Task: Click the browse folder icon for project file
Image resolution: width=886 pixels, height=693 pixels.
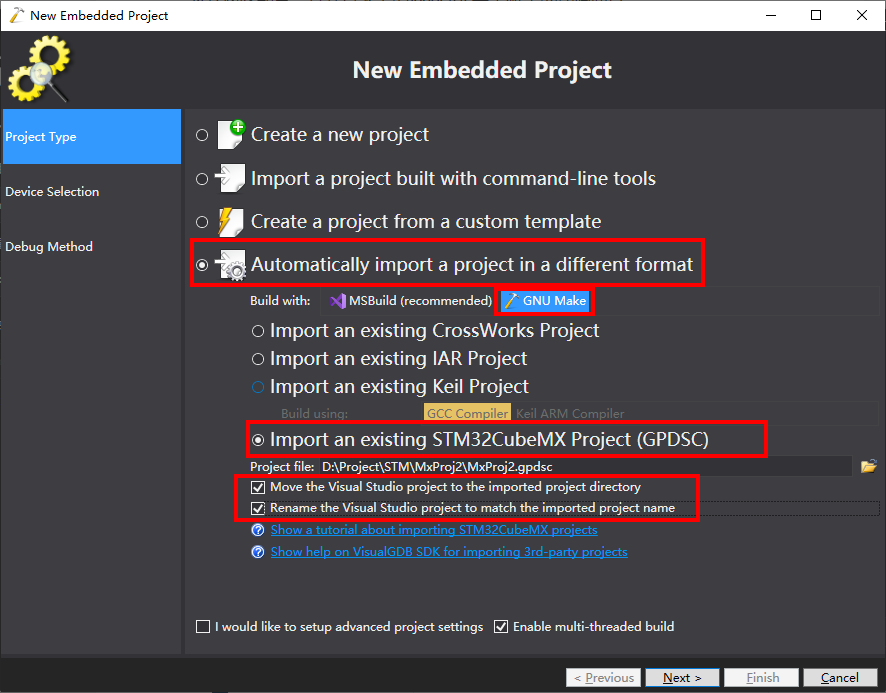Action: (868, 466)
